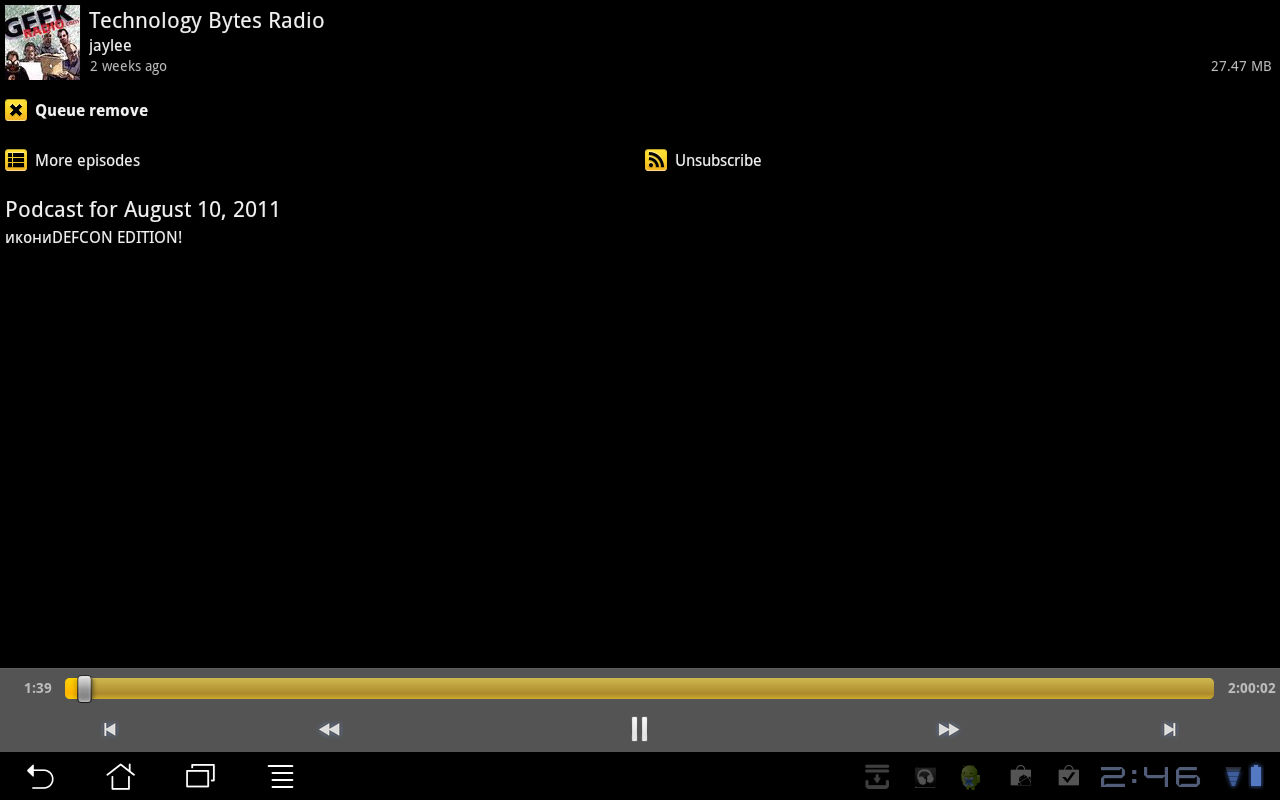Screen dimensions: 1280x800
Task: Open the download notification icon
Action: click(x=877, y=776)
